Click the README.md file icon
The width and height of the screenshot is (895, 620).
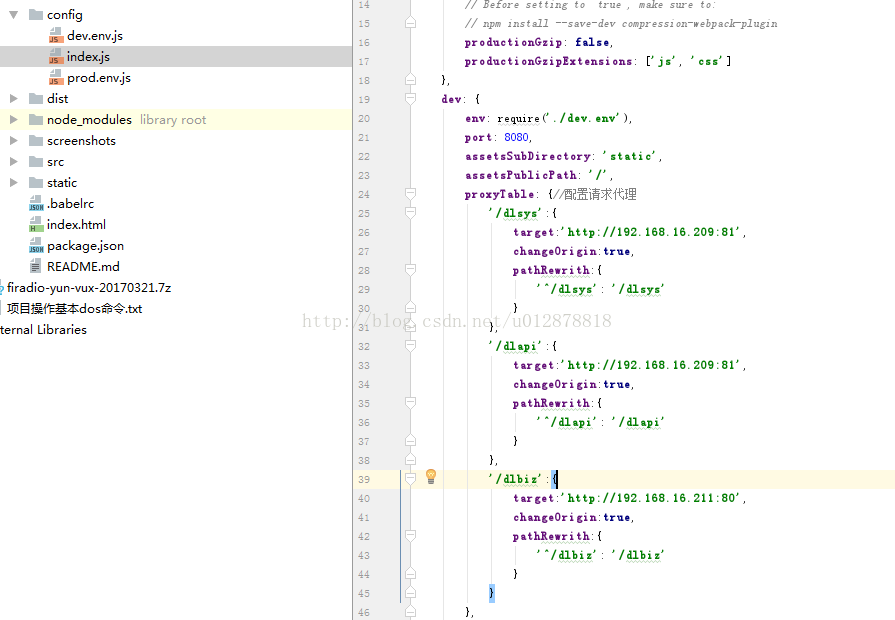[35, 267]
